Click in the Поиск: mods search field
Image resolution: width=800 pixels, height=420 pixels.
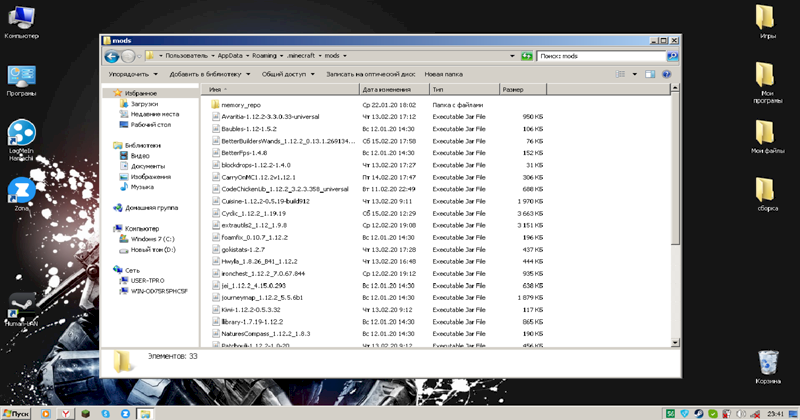[600, 56]
